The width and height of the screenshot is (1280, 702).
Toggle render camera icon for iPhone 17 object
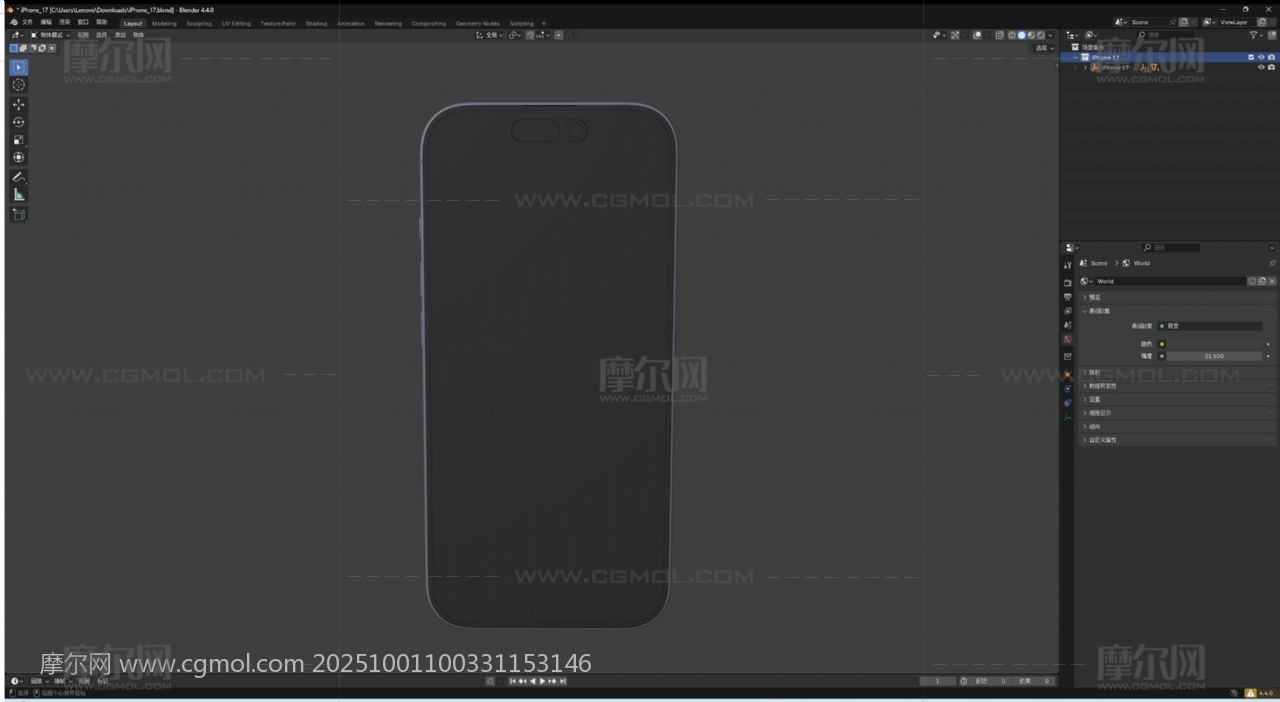pyautogui.click(x=1271, y=68)
